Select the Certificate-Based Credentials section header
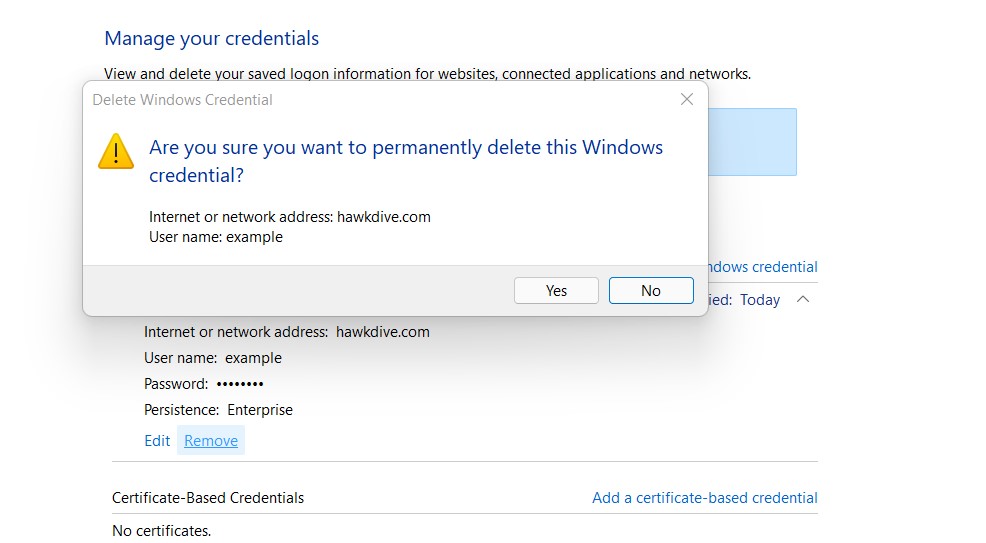986x543 pixels. (x=208, y=497)
